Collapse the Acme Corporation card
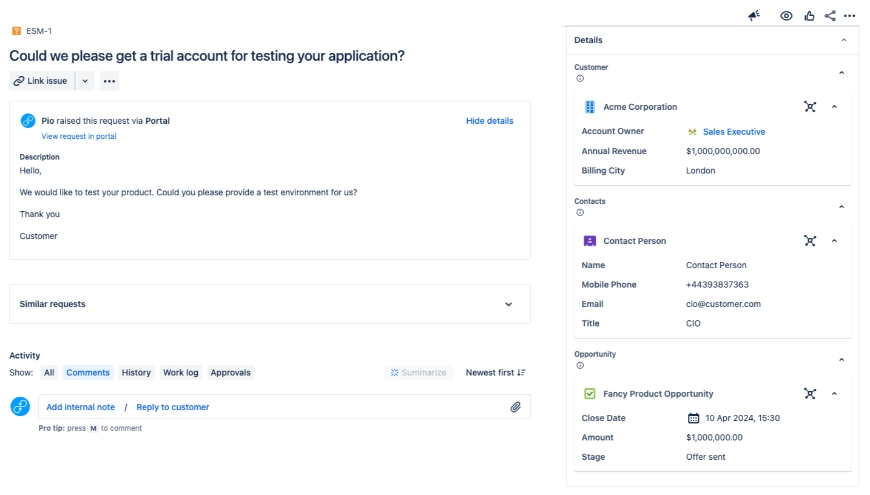 (x=834, y=107)
